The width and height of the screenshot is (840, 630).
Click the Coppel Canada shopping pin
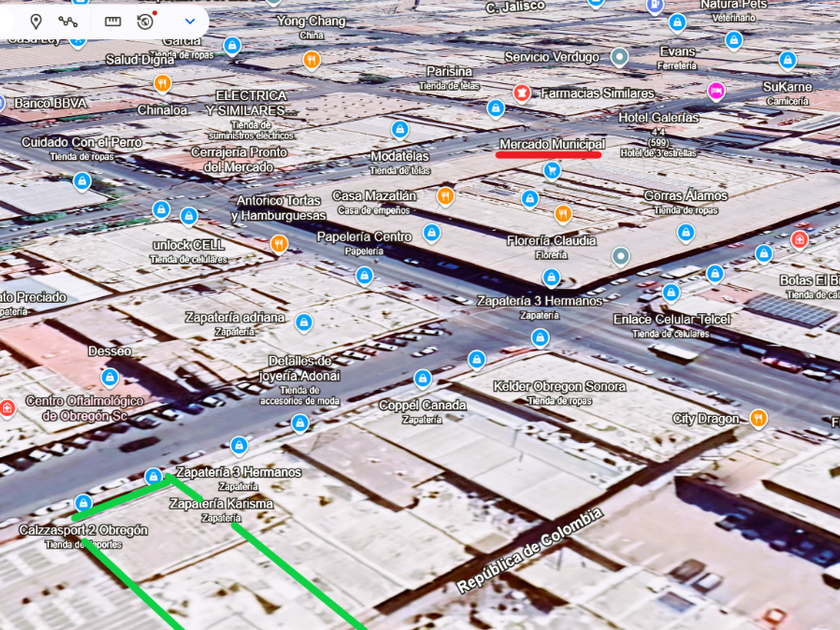(x=423, y=379)
